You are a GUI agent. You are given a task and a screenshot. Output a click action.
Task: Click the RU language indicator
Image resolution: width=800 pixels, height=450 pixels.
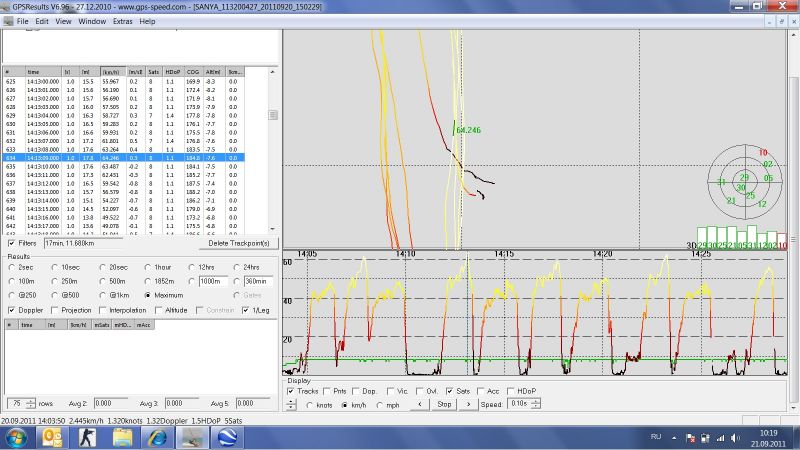[657, 438]
